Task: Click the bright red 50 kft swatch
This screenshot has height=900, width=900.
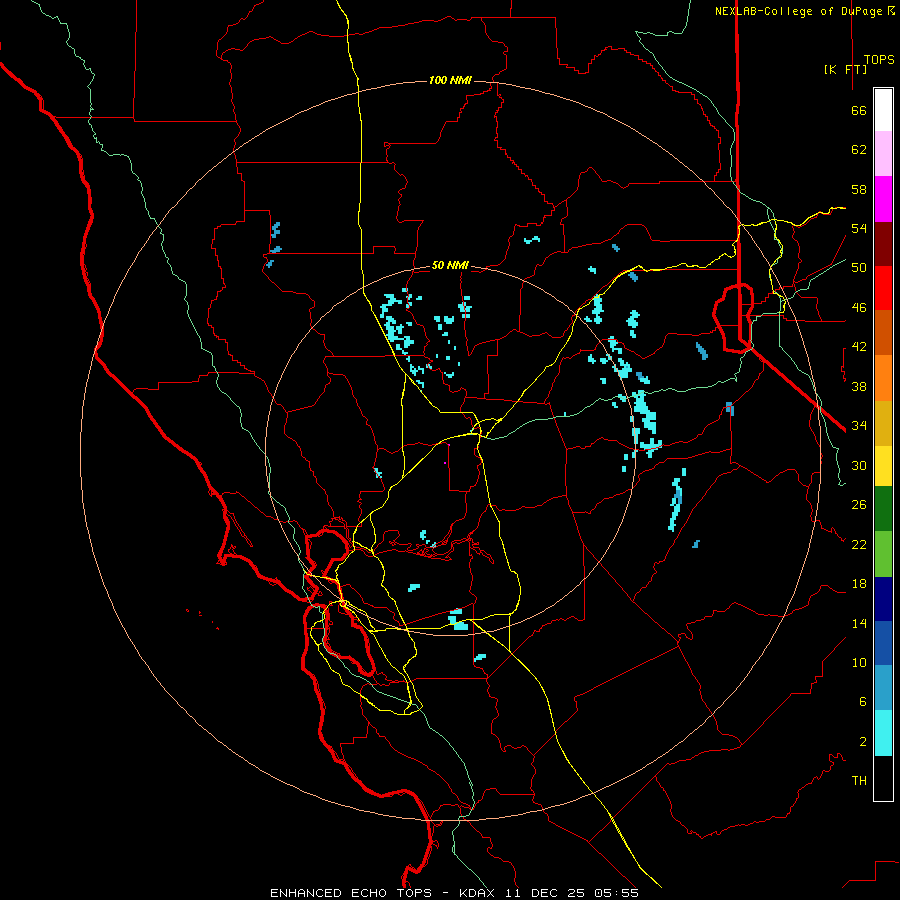Action: click(x=883, y=288)
